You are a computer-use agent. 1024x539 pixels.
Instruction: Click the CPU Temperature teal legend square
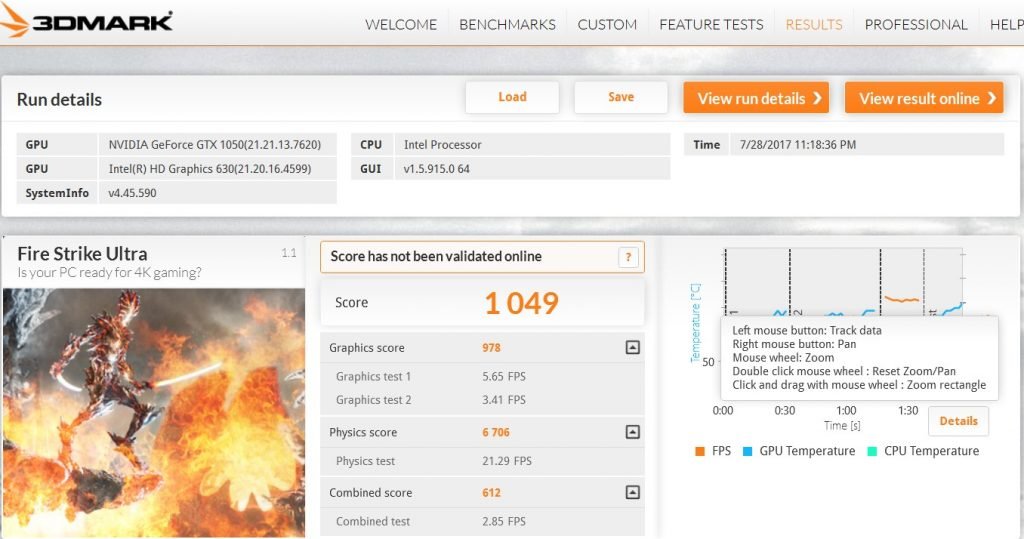click(x=872, y=451)
